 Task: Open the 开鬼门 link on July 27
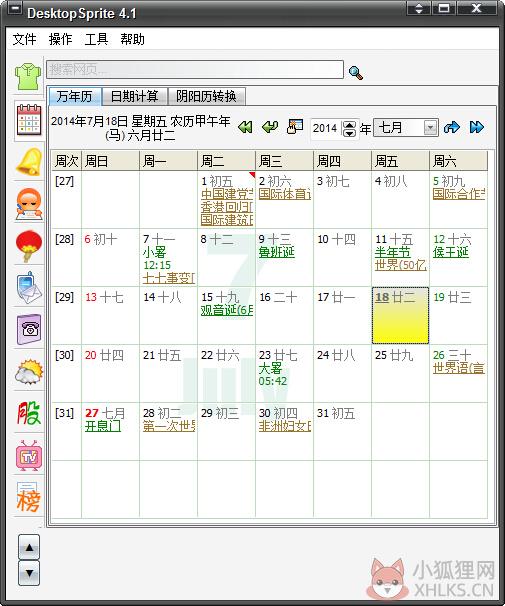(103, 426)
